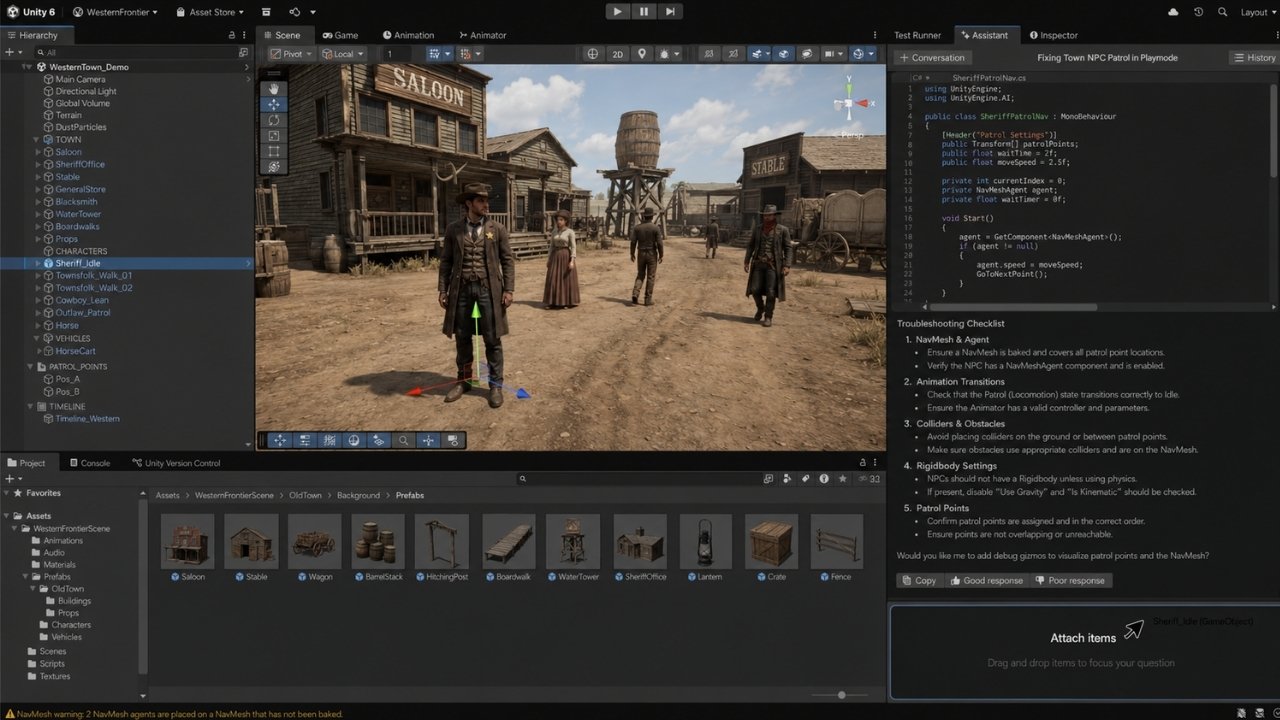
Task: Select the Rect tool
Action: pos(273,152)
